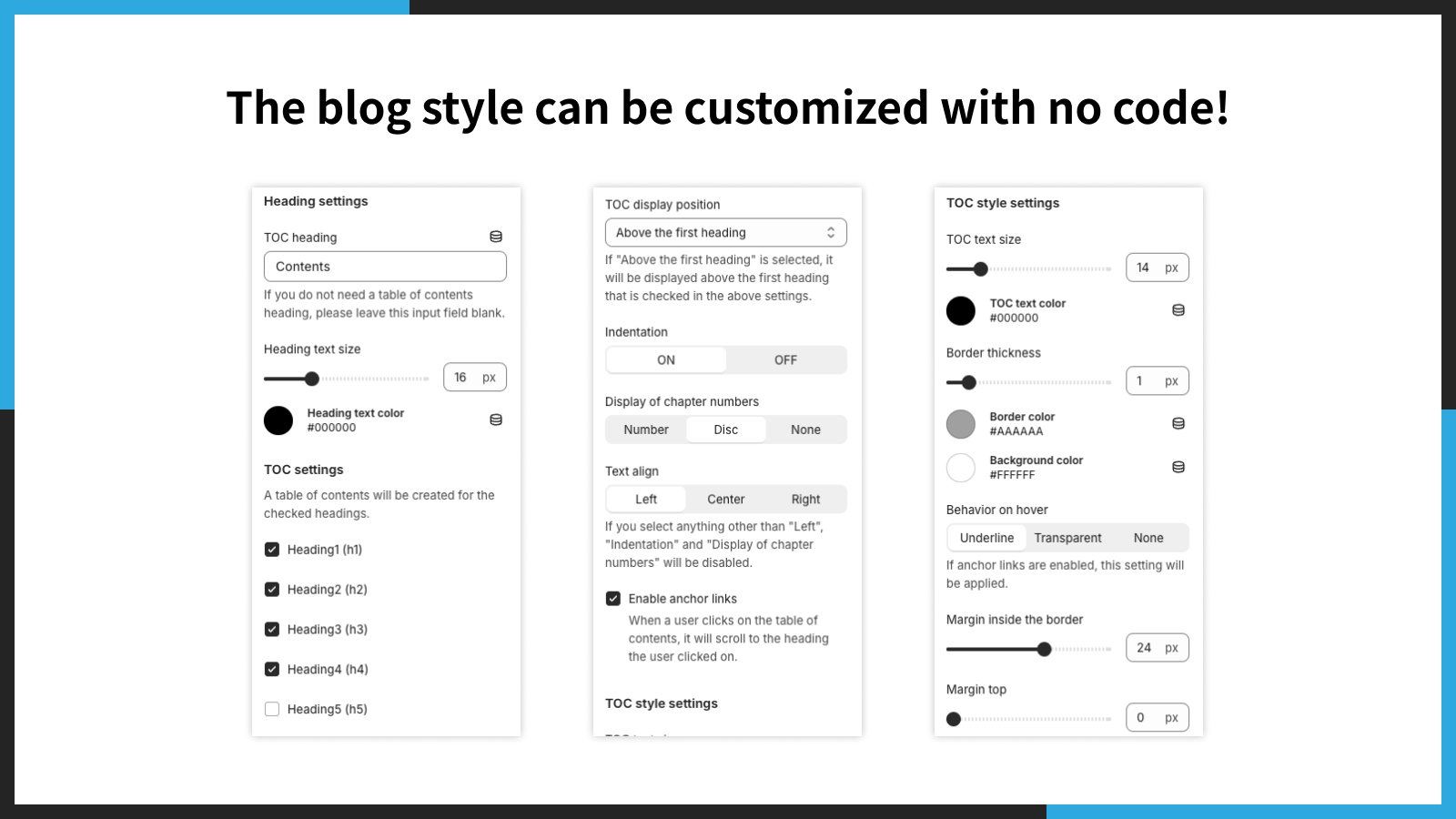Click the Margin inside the border slider handle
Screen dimensions: 1456x819
[x=1045, y=649]
